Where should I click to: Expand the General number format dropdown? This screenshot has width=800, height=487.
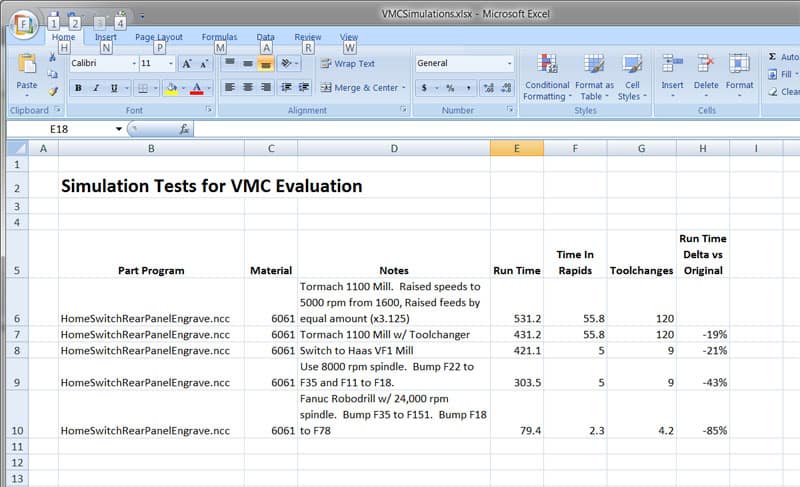[509, 63]
